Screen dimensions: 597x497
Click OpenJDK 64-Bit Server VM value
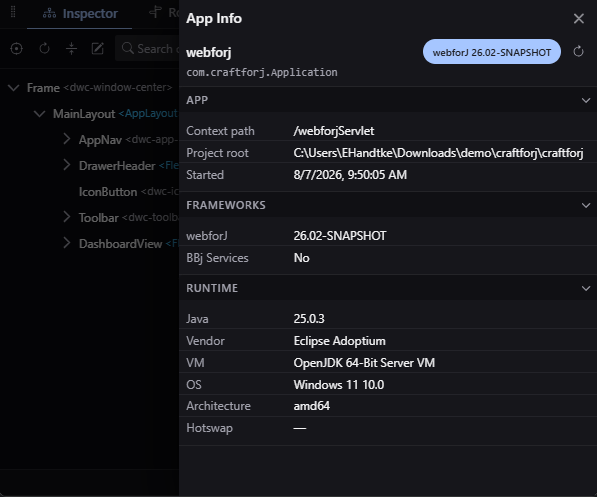tap(364, 363)
